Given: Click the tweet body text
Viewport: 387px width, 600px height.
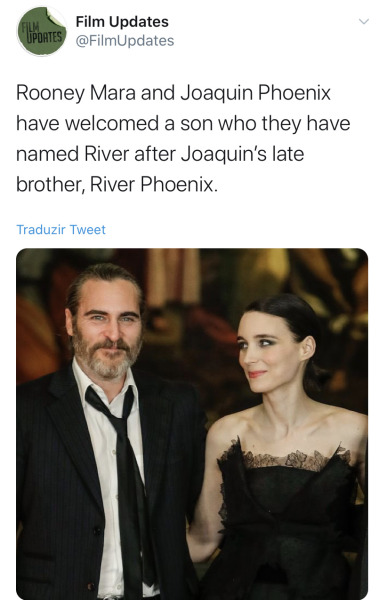Looking at the screenshot, I should pyautogui.click(x=183, y=139).
